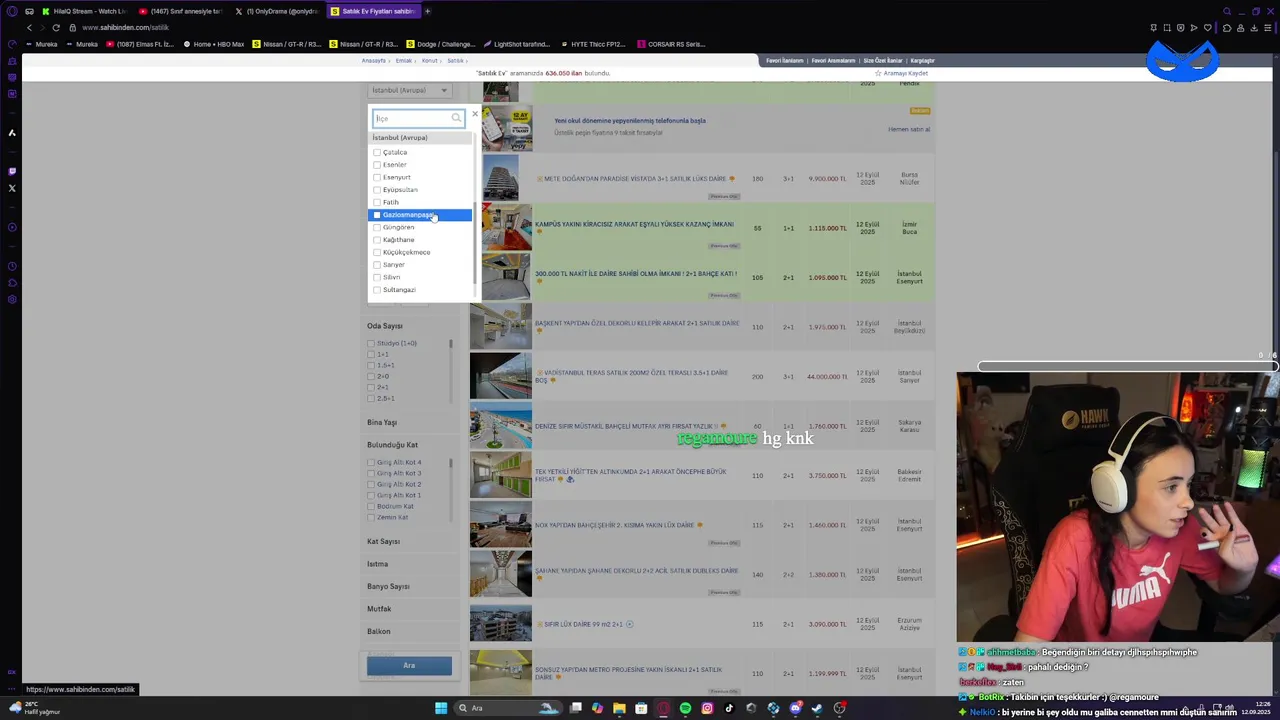The height and width of the screenshot is (720, 1280).
Task: Check the Sarıyer district box
Action: pyautogui.click(x=377, y=265)
